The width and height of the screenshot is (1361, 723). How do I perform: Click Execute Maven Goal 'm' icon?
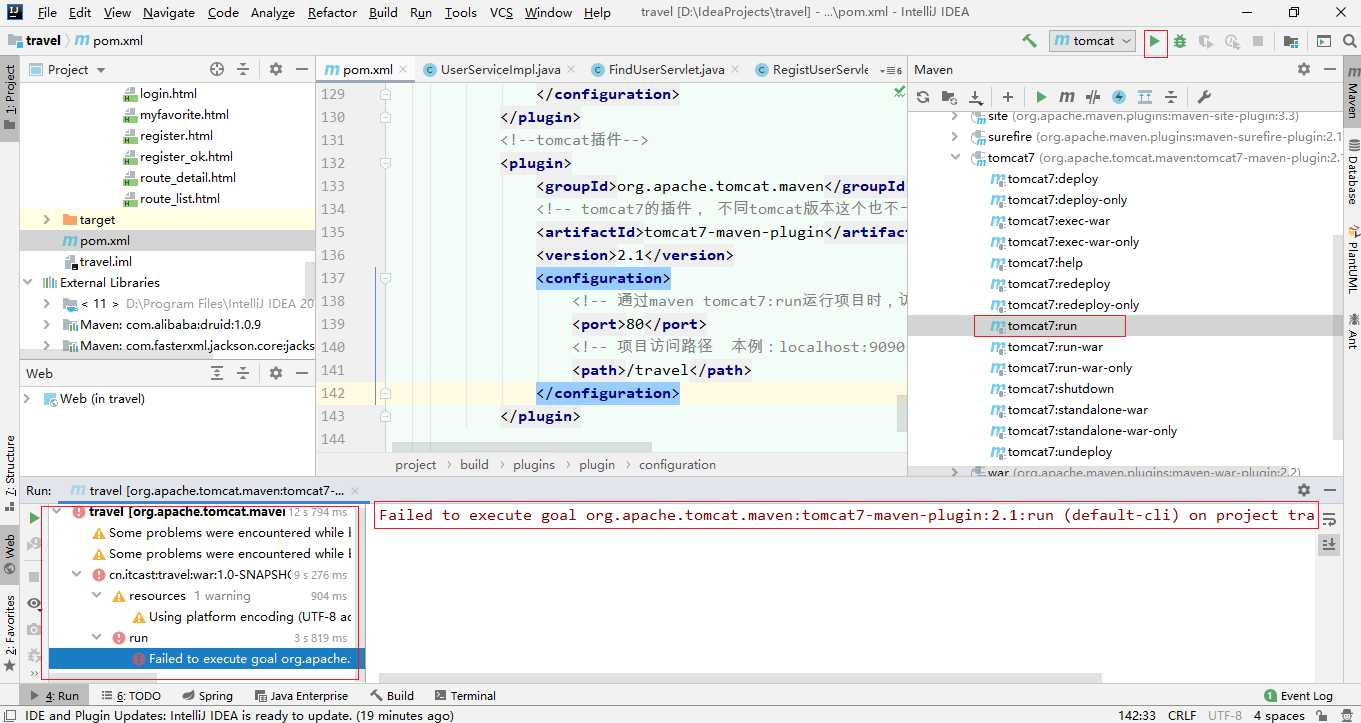click(1067, 97)
